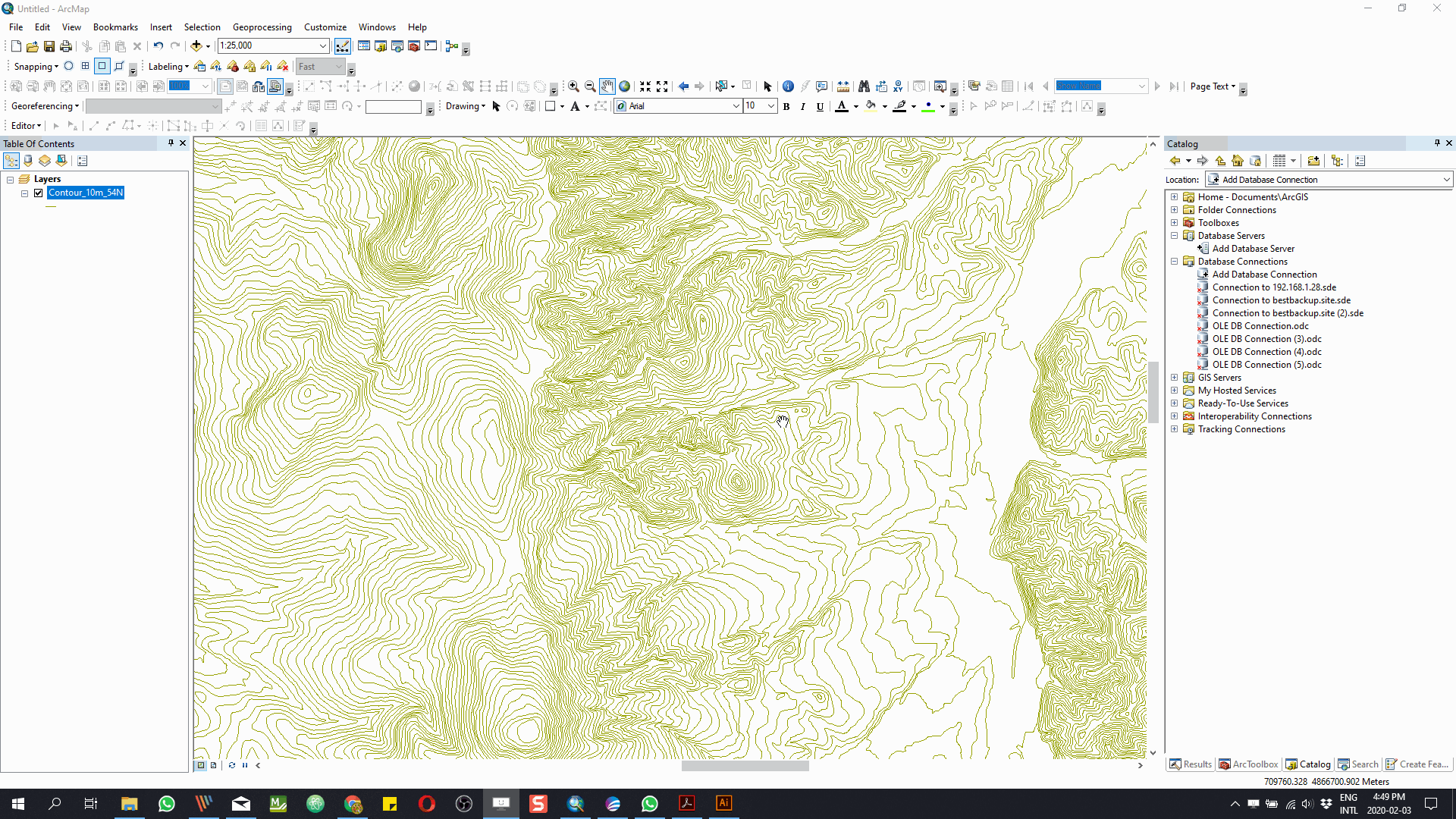Select List By Source in Table Of Contents
Viewport: 1456px width, 819px height.
[x=28, y=161]
